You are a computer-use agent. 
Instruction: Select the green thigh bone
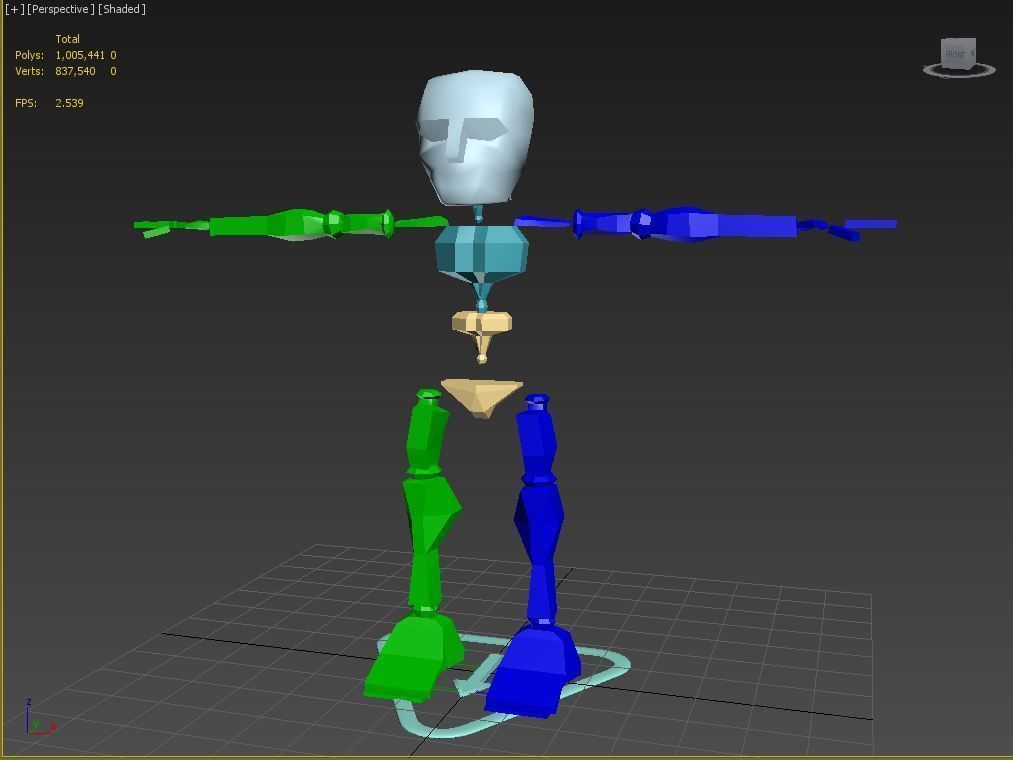(x=426, y=433)
